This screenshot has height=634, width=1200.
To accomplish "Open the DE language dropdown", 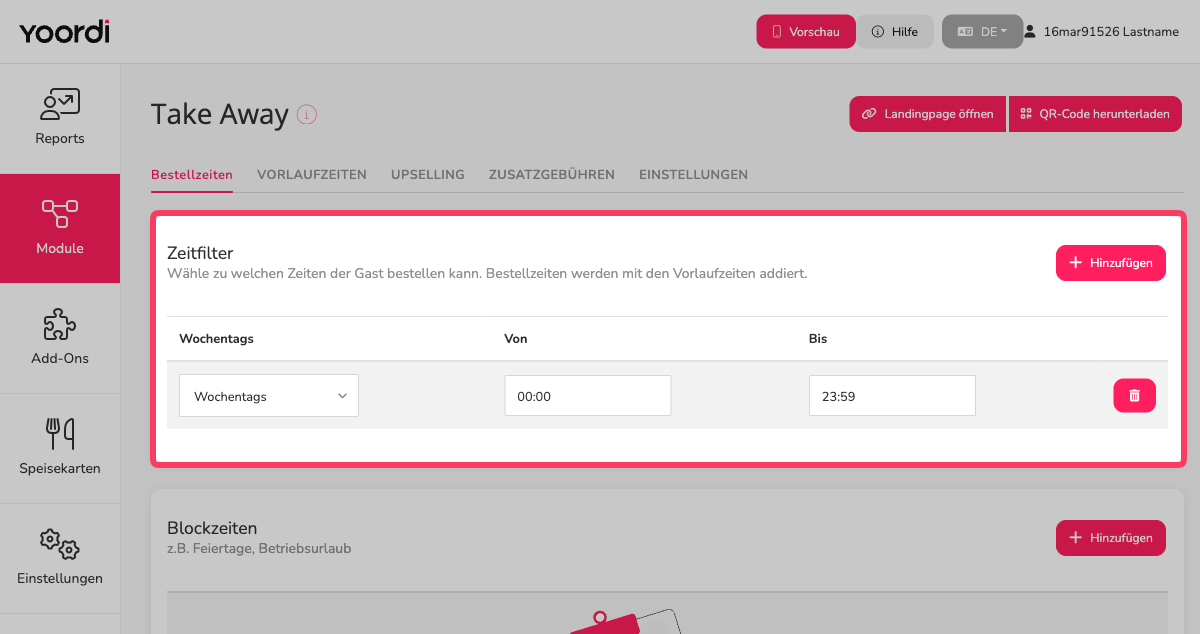I will (x=982, y=31).
